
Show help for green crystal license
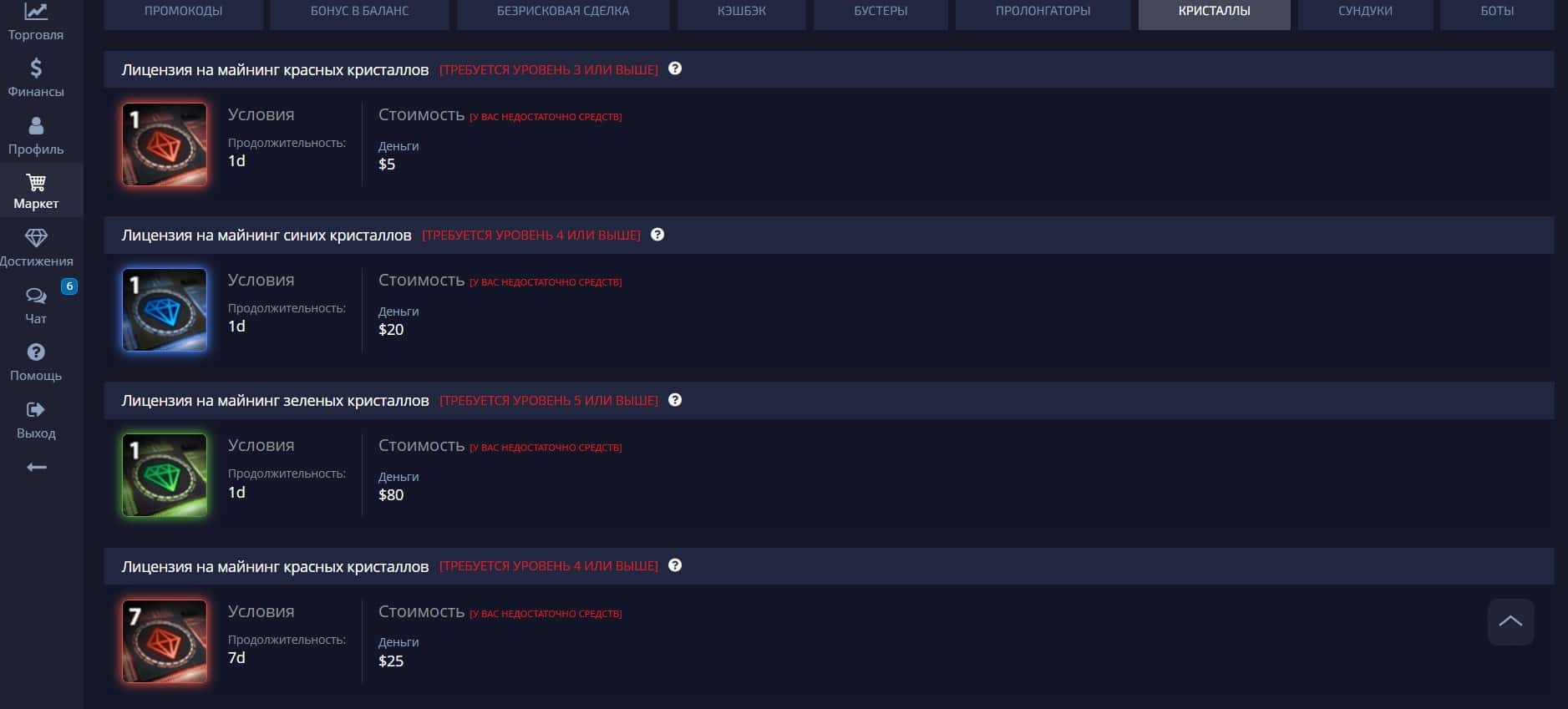point(675,400)
